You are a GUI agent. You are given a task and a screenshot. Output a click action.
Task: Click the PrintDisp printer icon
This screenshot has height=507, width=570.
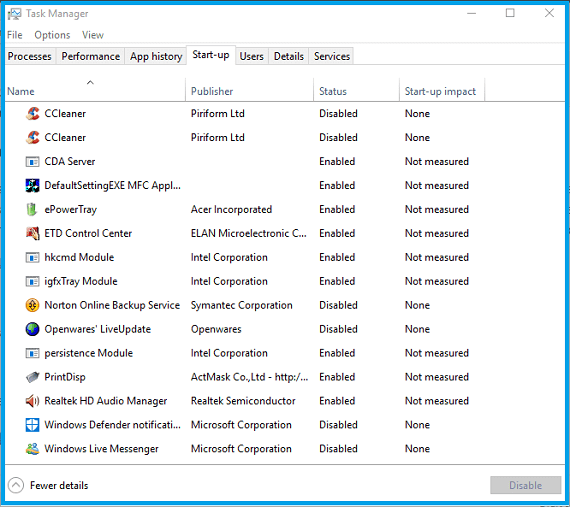(32, 377)
